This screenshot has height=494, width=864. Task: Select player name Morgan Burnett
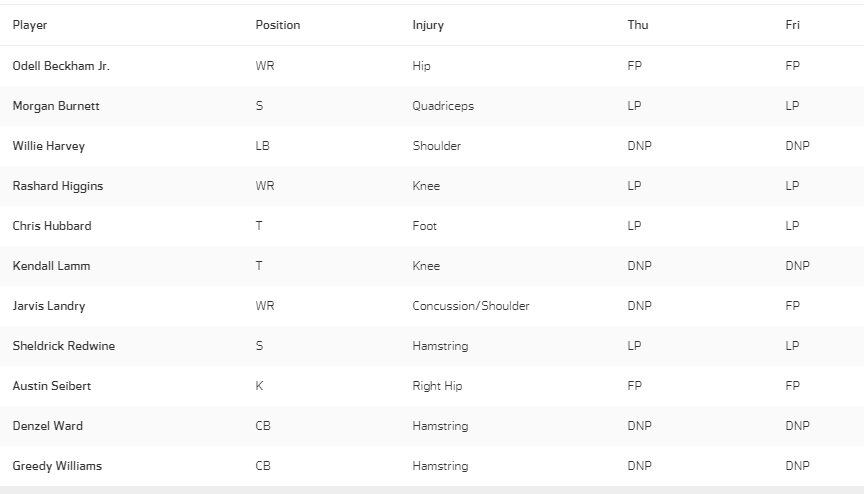click(56, 106)
